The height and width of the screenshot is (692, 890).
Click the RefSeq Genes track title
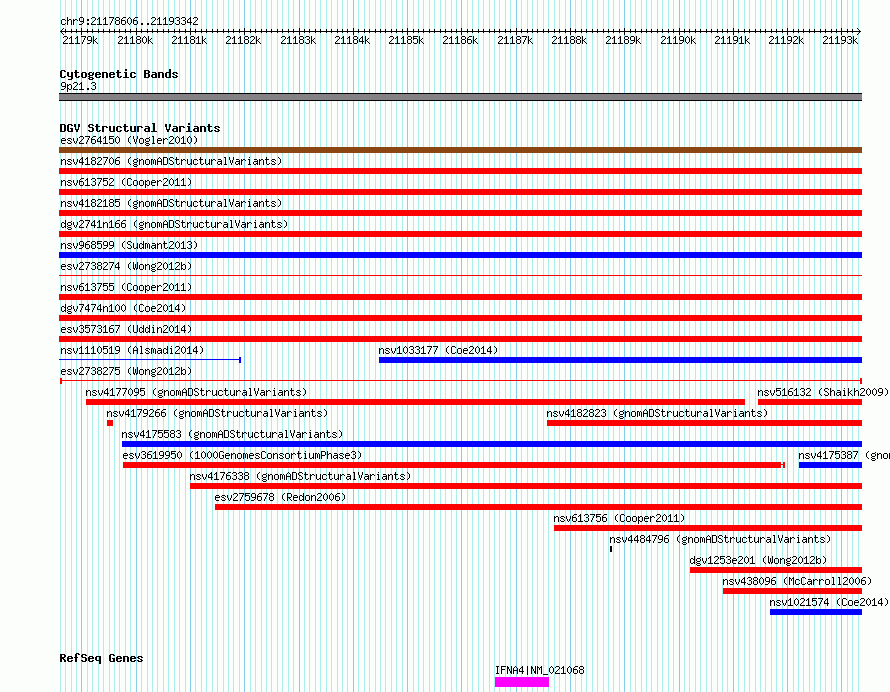[x=101, y=659]
